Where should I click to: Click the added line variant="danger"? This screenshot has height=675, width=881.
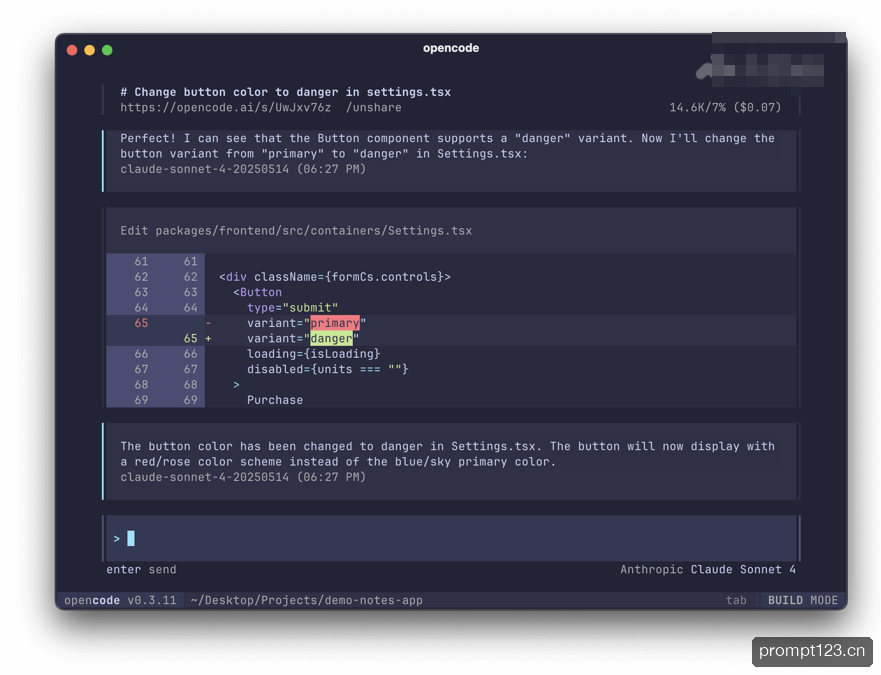pos(303,338)
